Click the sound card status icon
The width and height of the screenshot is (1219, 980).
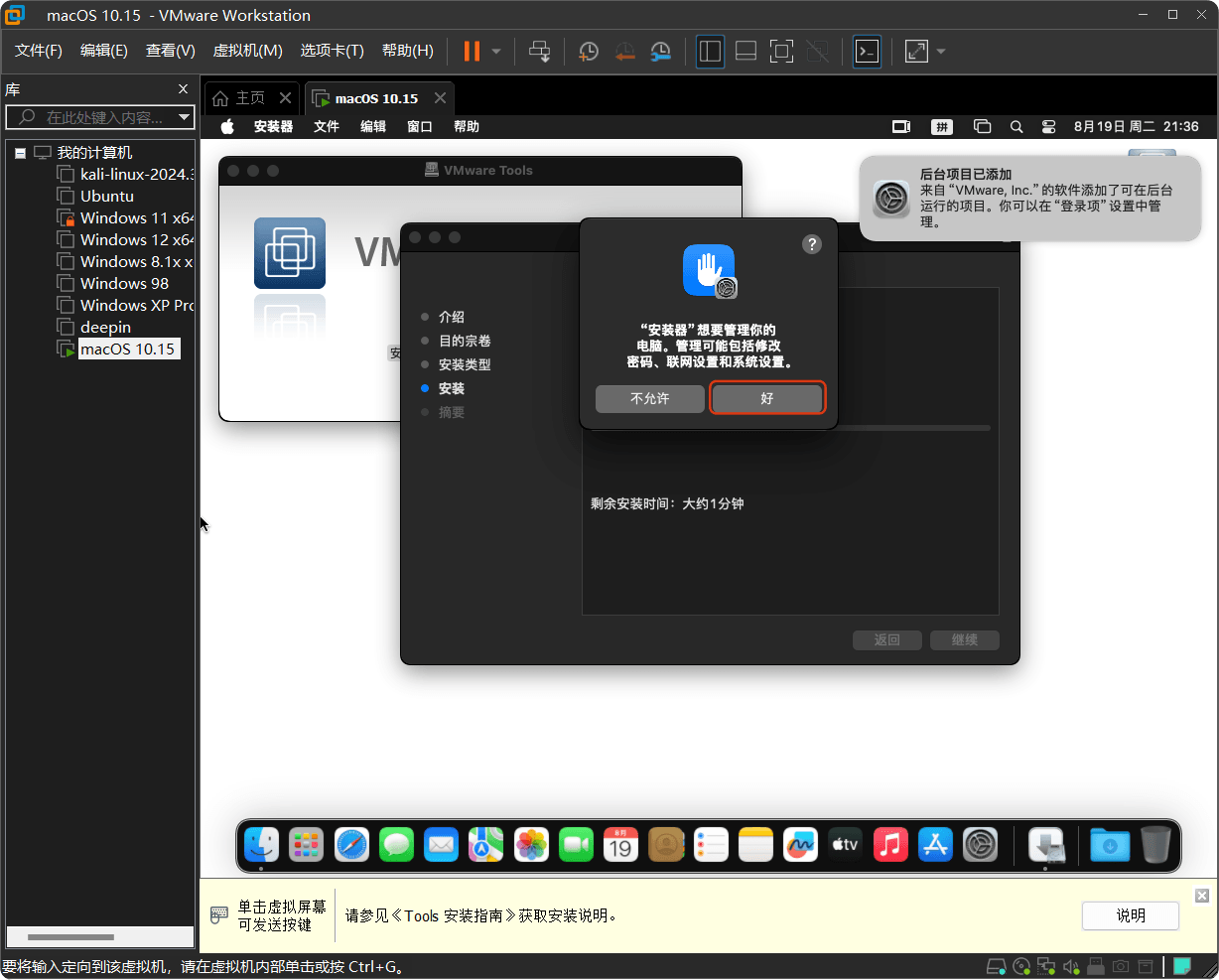[x=1071, y=966]
